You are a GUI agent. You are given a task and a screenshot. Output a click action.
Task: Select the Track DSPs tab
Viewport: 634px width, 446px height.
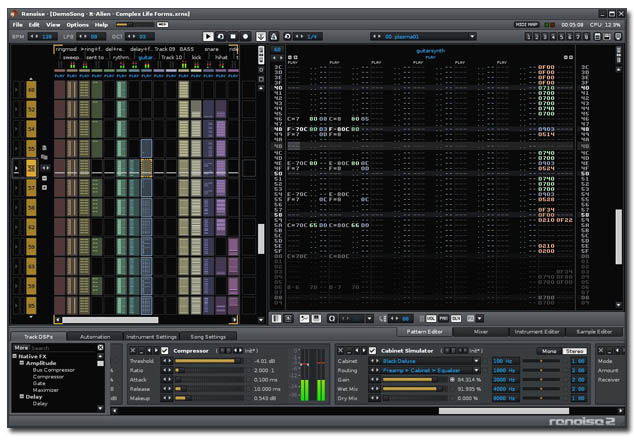(x=38, y=336)
